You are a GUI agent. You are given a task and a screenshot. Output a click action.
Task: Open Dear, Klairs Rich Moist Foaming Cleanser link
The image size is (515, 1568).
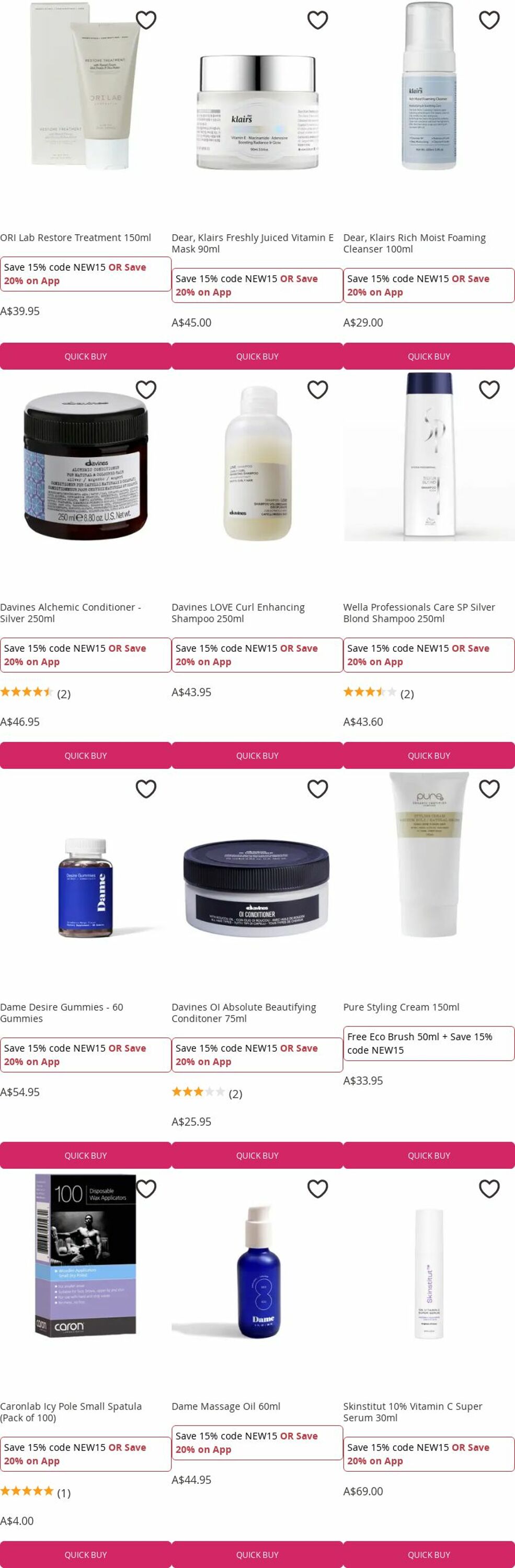(415, 243)
